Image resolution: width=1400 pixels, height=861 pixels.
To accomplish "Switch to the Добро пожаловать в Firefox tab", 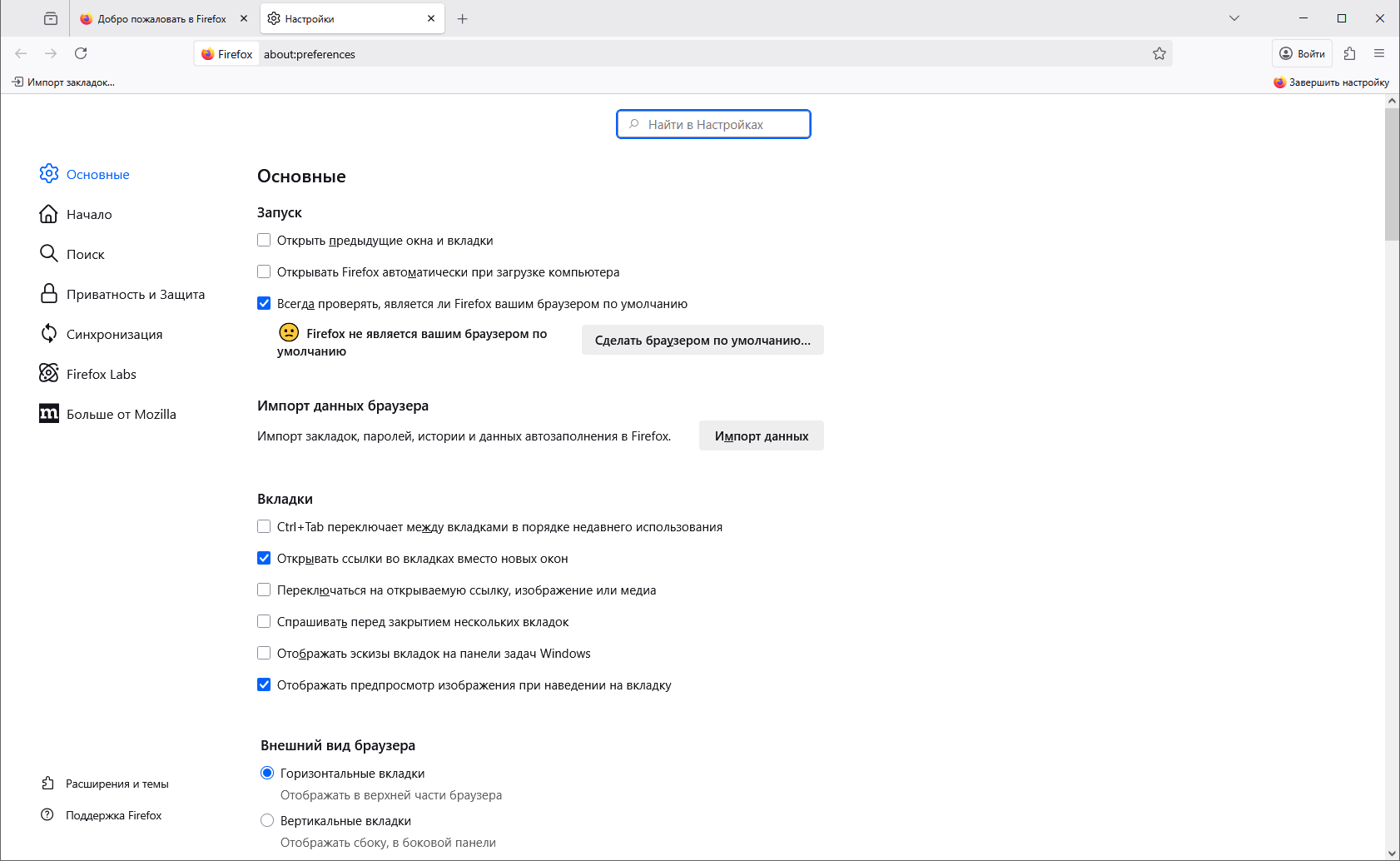I will click(161, 18).
